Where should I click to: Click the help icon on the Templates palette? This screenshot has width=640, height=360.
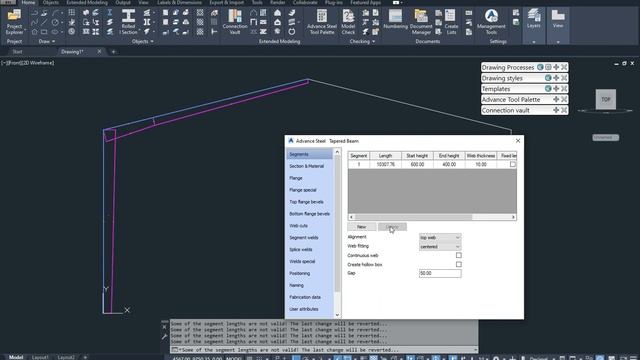tap(548, 89)
